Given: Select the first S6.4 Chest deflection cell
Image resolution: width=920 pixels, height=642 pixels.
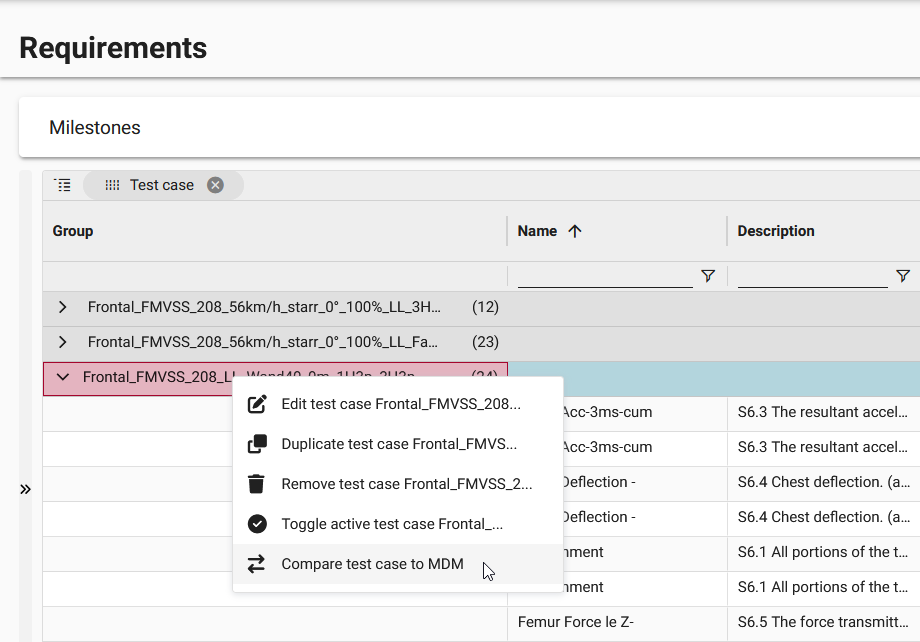Looking at the screenshot, I should (x=823, y=482).
